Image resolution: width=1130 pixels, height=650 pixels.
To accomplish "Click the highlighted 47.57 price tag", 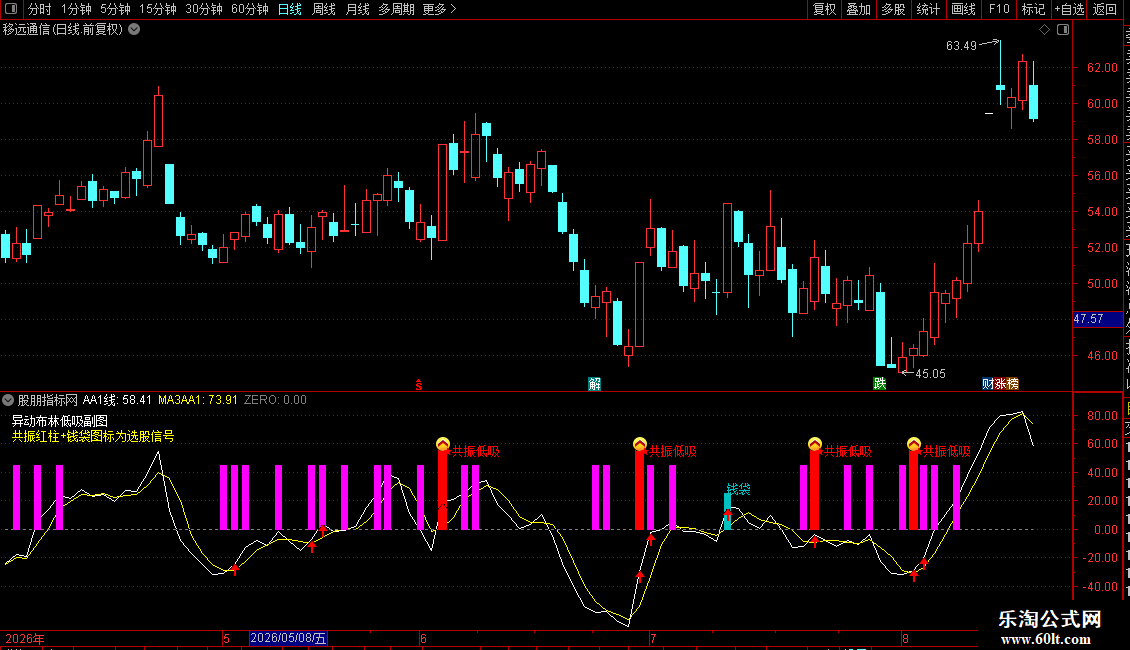I will click(1097, 319).
